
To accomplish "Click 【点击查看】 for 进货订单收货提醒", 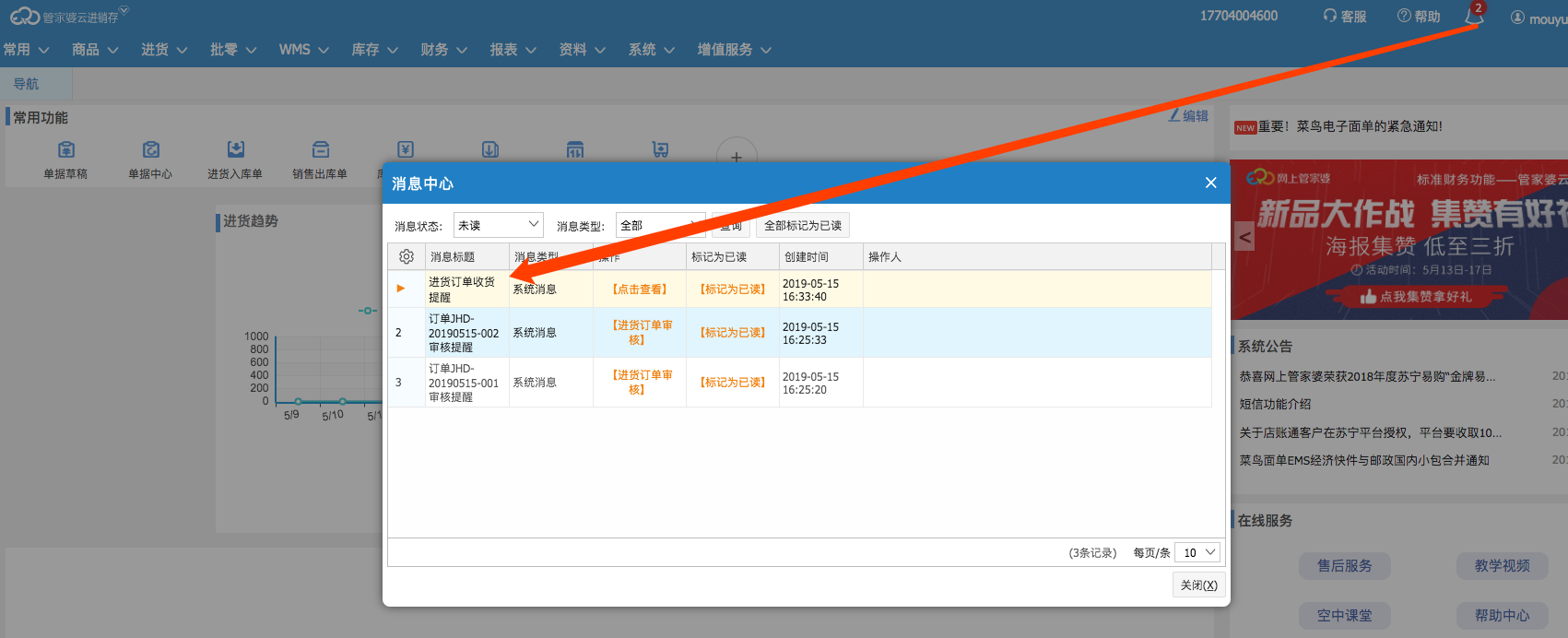I will [639, 289].
